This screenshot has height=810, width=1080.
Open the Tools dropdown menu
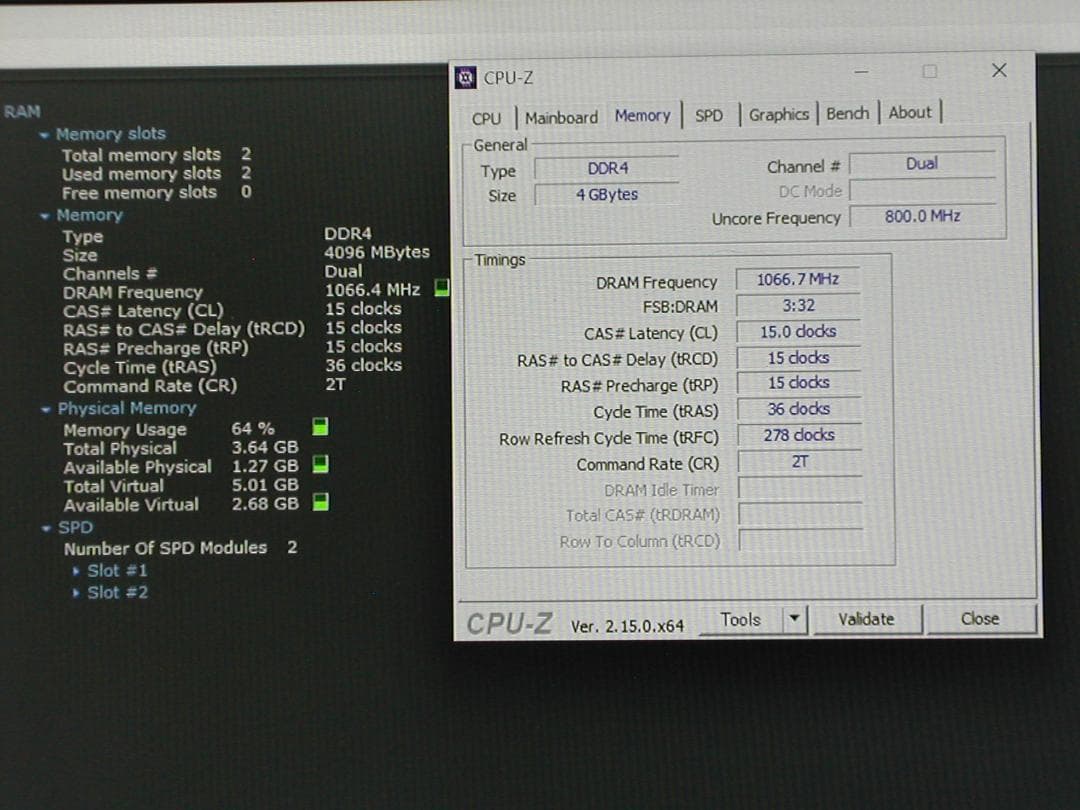797,619
